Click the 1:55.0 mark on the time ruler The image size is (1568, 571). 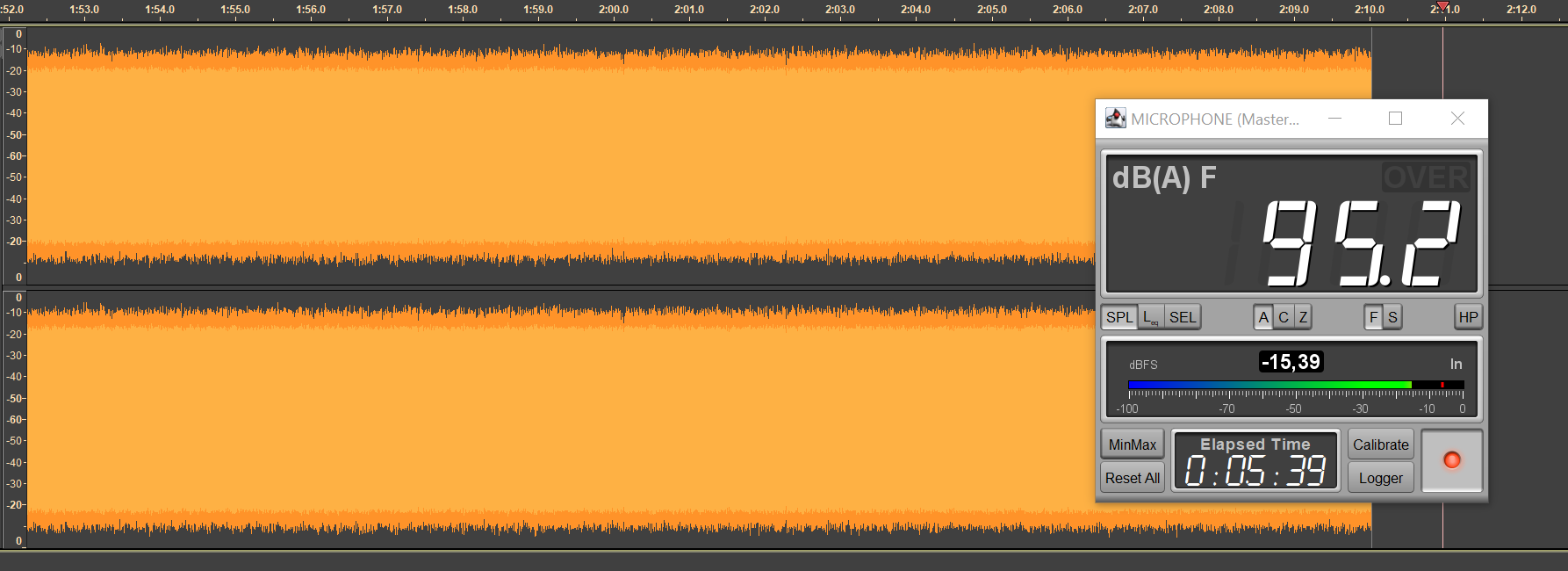coord(235,10)
